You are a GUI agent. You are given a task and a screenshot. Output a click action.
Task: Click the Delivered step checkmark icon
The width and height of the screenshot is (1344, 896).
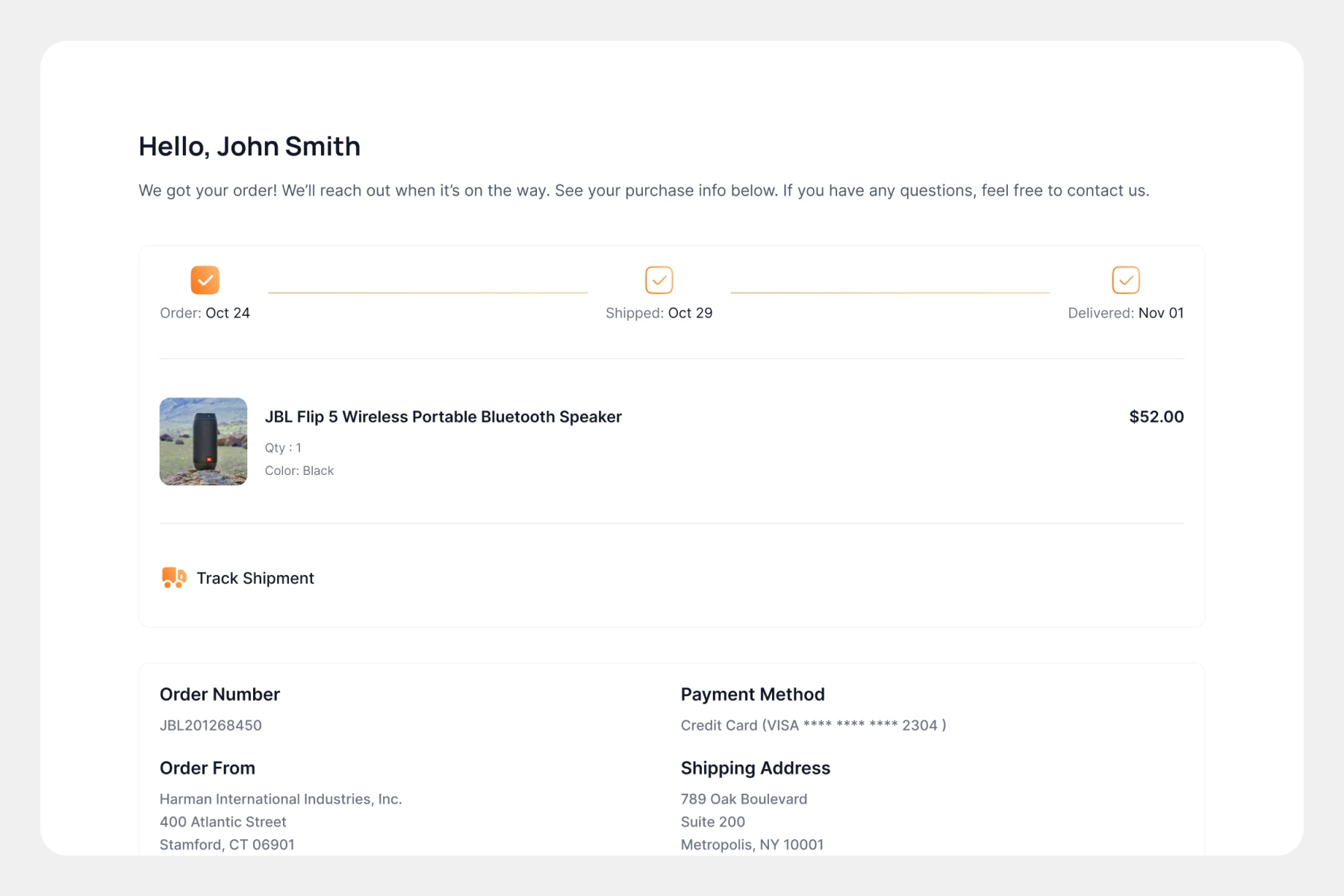point(1125,280)
